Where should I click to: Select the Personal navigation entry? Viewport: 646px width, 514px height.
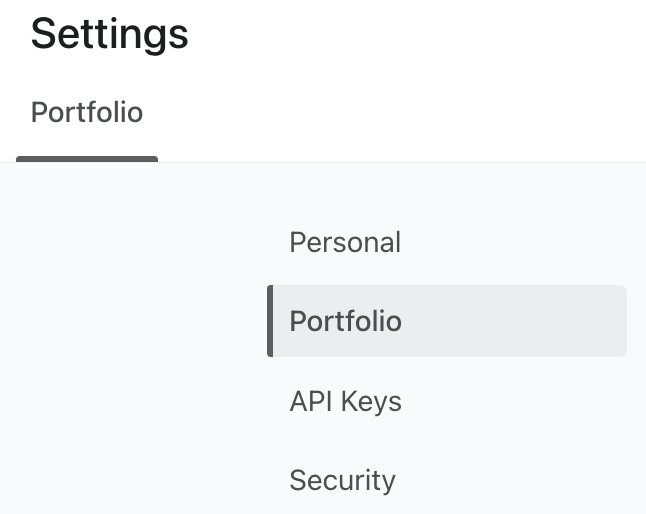point(345,243)
